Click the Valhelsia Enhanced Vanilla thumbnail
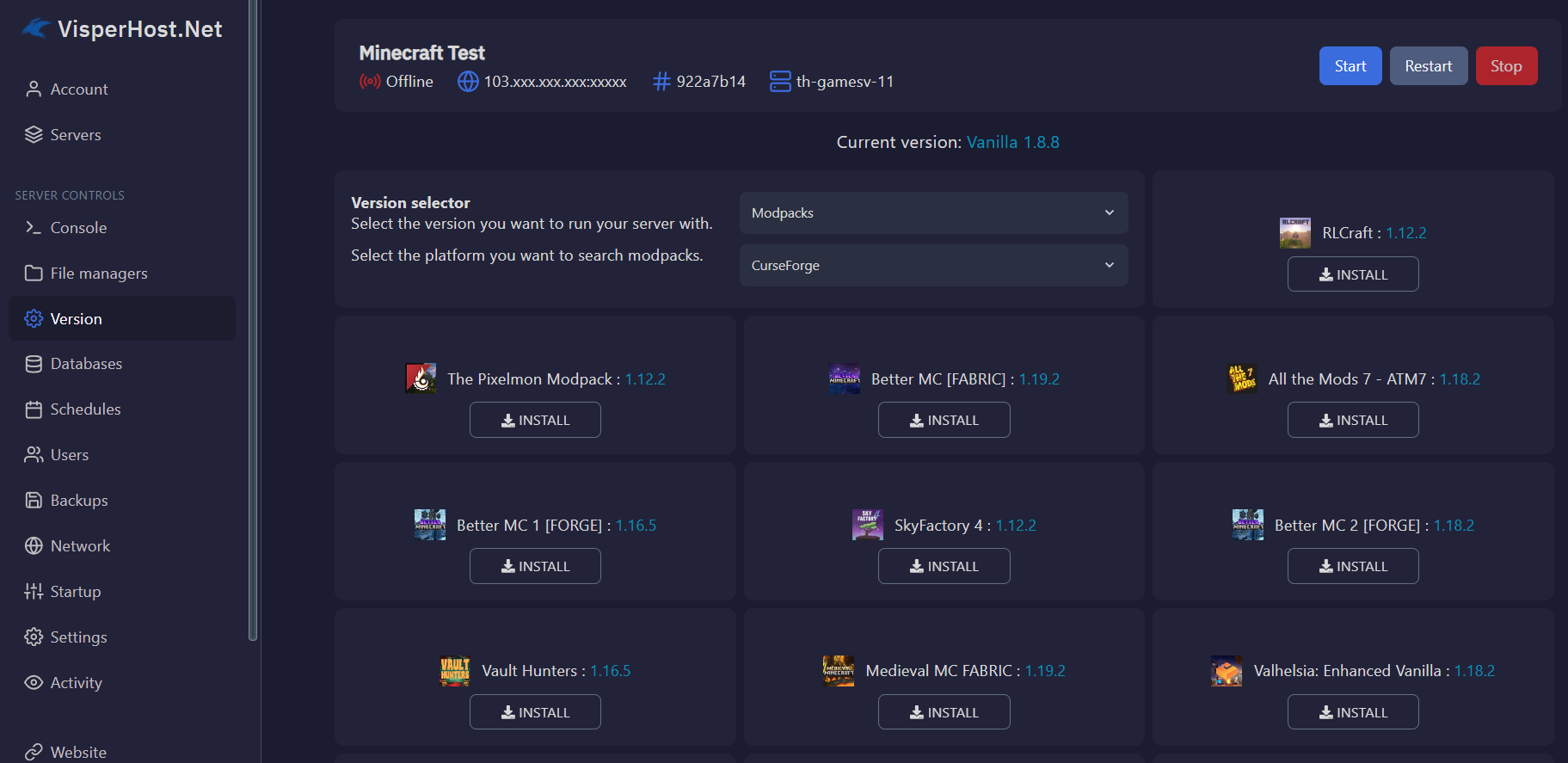This screenshot has width=1568, height=763. tap(1227, 671)
